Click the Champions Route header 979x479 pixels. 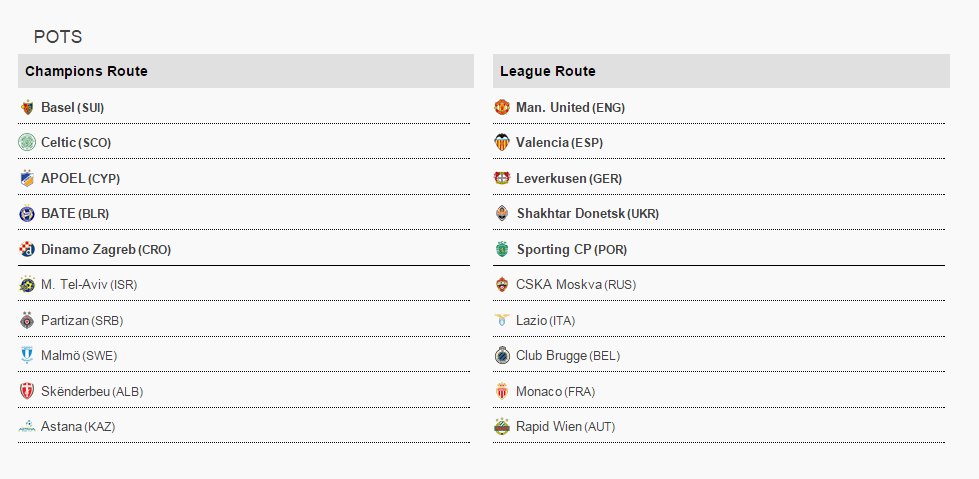click(86, 71)
